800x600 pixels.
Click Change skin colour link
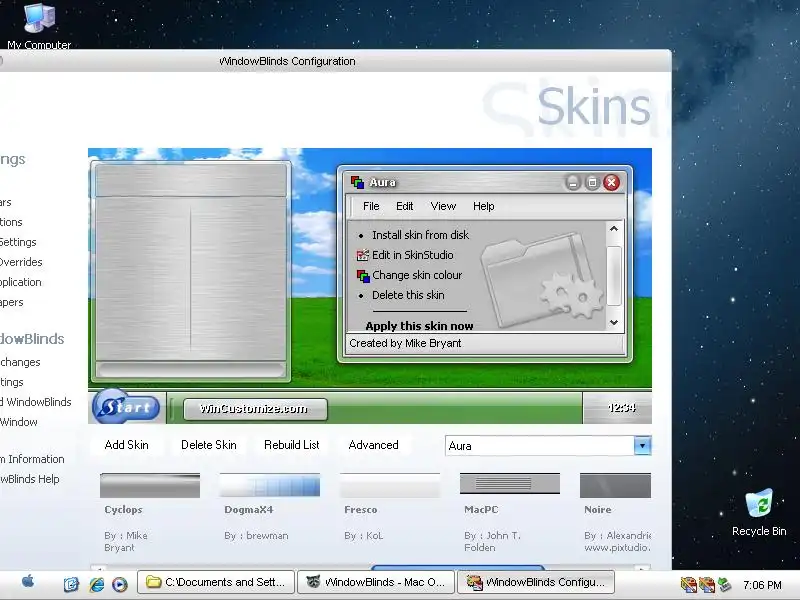(417, 276)
